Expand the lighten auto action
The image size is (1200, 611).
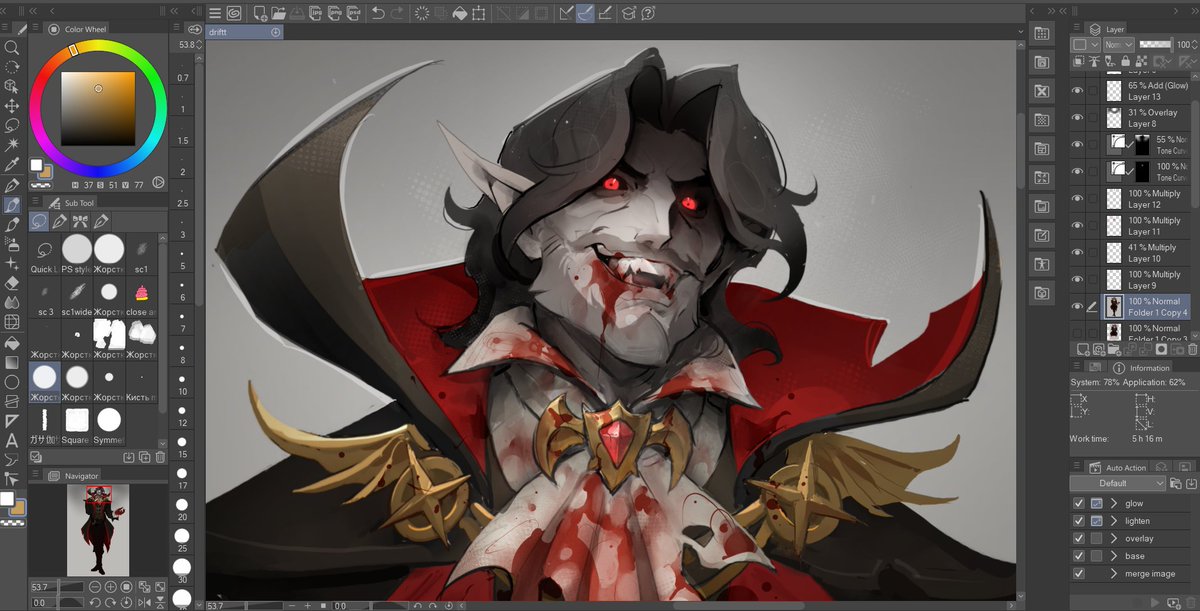1114,521
